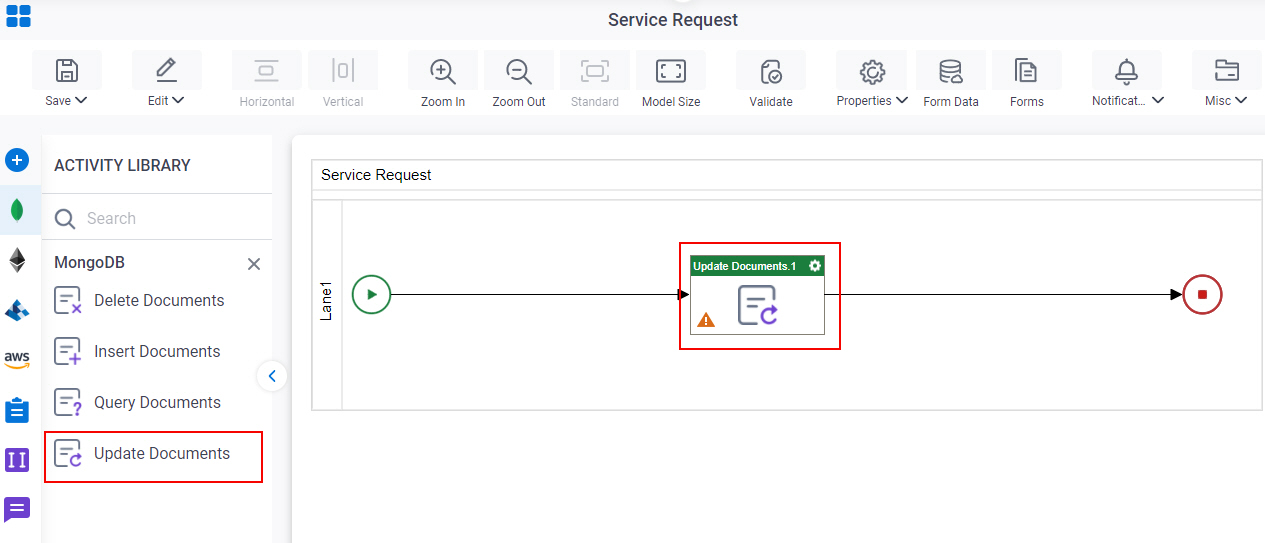The image size is (1265, 543).
Task: Click the Zoom Out magnifier icon
Action: pos(518,71)
